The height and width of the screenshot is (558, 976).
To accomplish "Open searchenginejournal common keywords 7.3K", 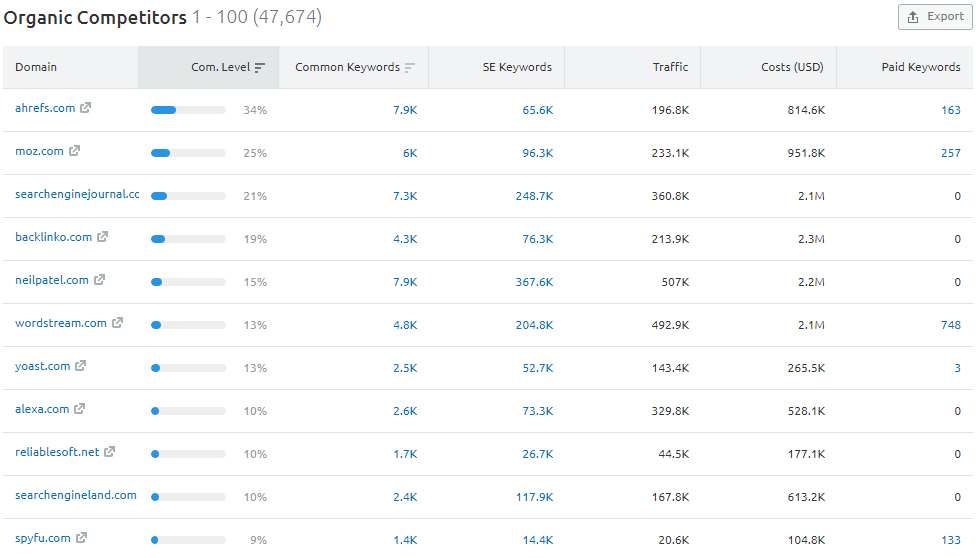I will [405, 196].
